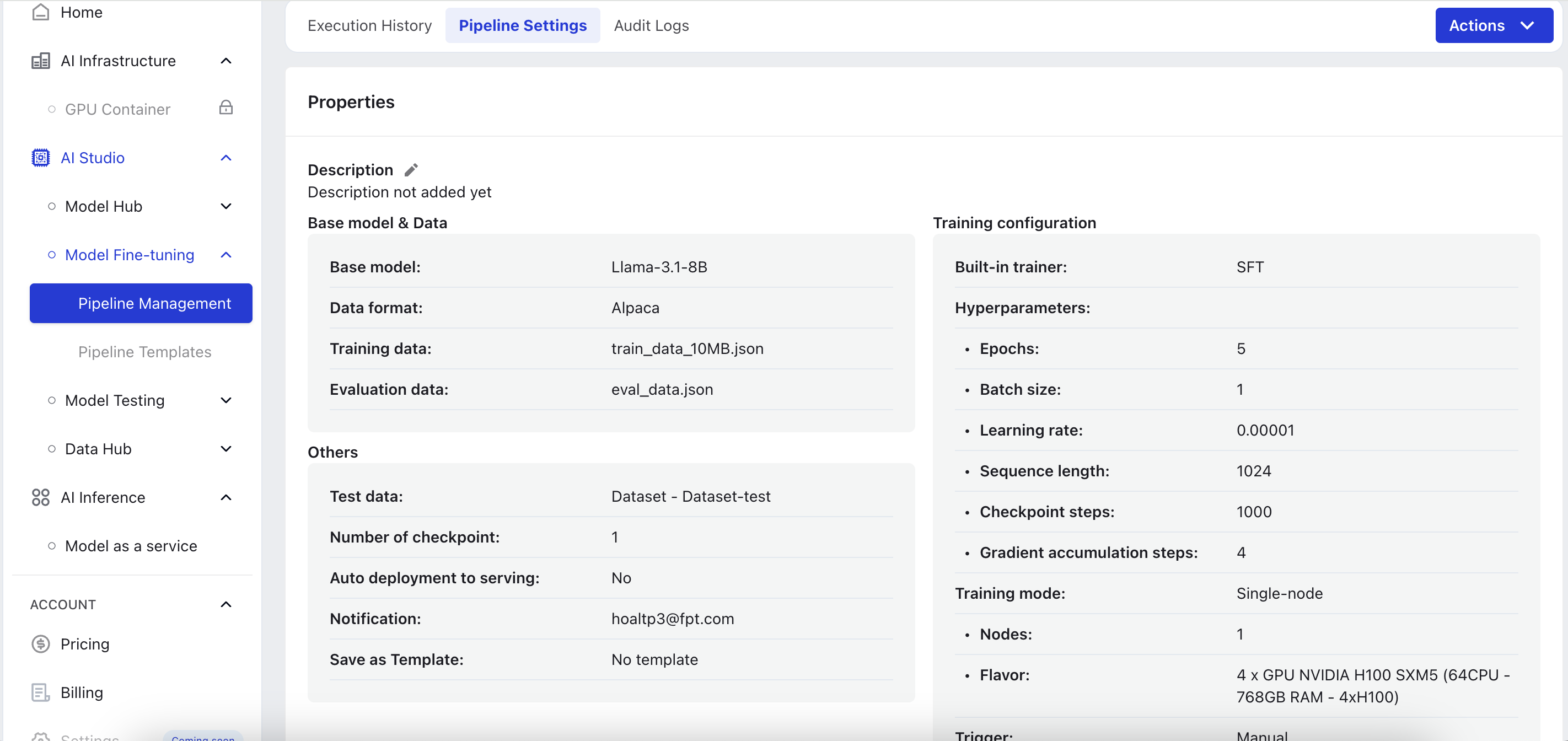This screenshot has width=1568, height=741.
Task: Click the Billing document icon
Action: click(40, 693)
